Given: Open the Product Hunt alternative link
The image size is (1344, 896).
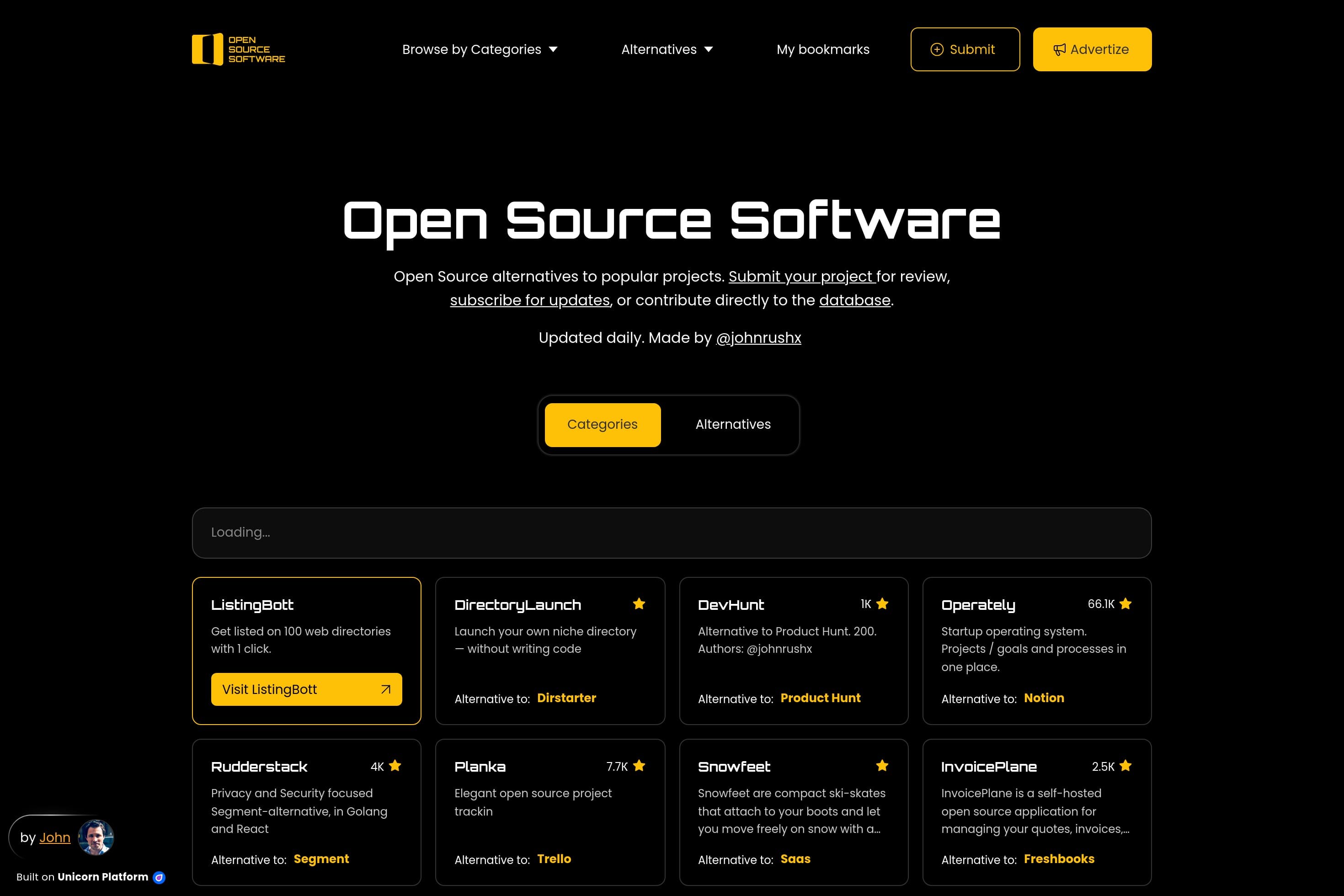Looking at the screenshot, I should (820, 698).
